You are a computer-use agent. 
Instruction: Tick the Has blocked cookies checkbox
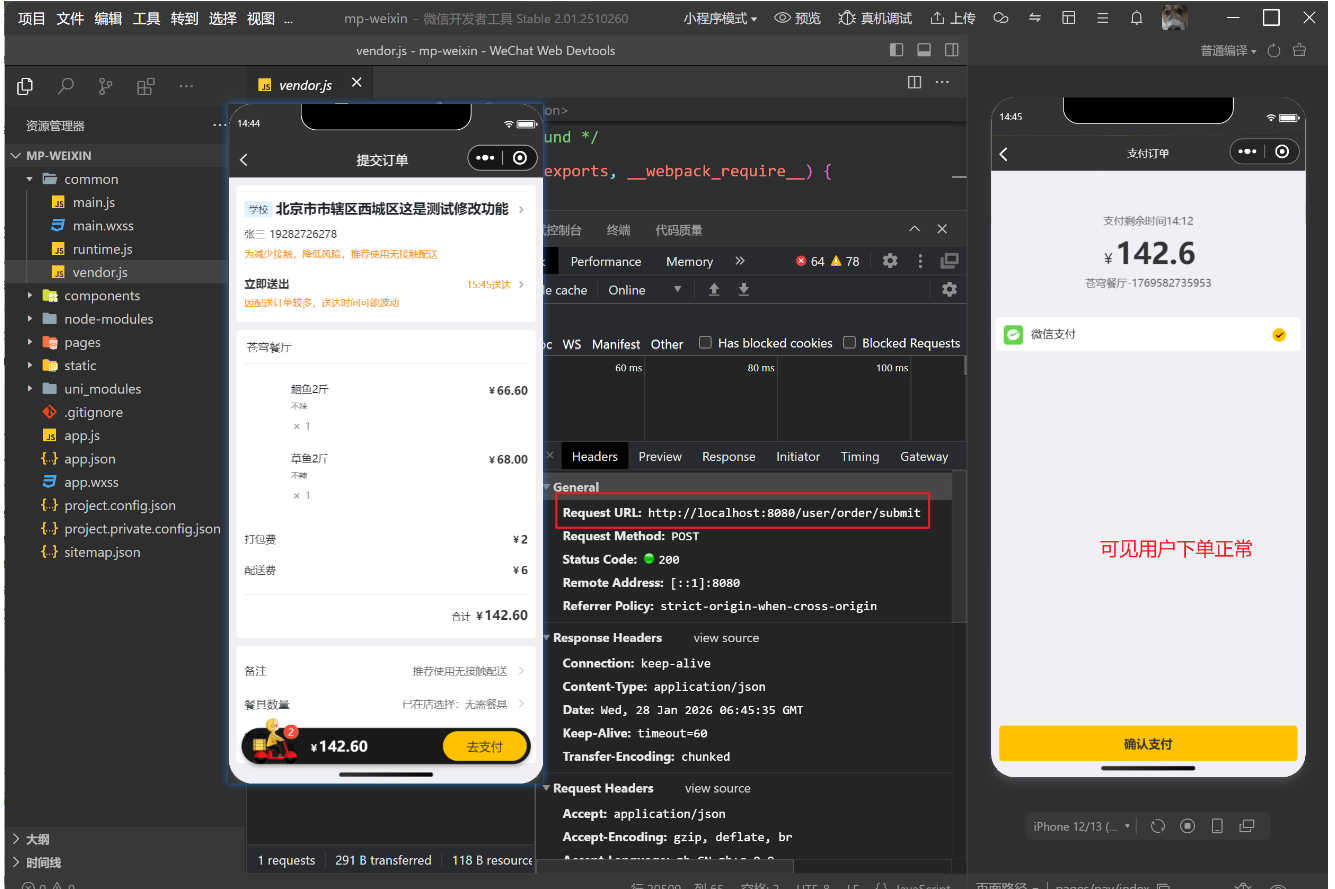(705, 342)
